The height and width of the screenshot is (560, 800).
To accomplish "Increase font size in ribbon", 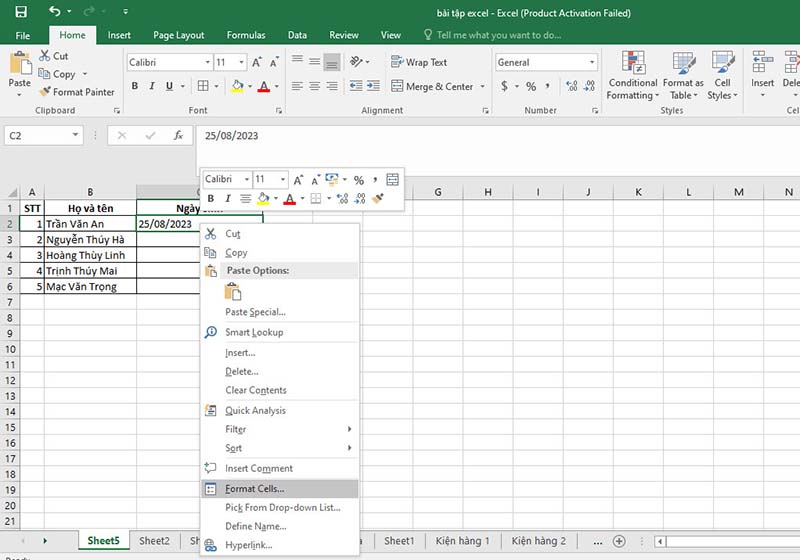I will (x=257, y=62).
